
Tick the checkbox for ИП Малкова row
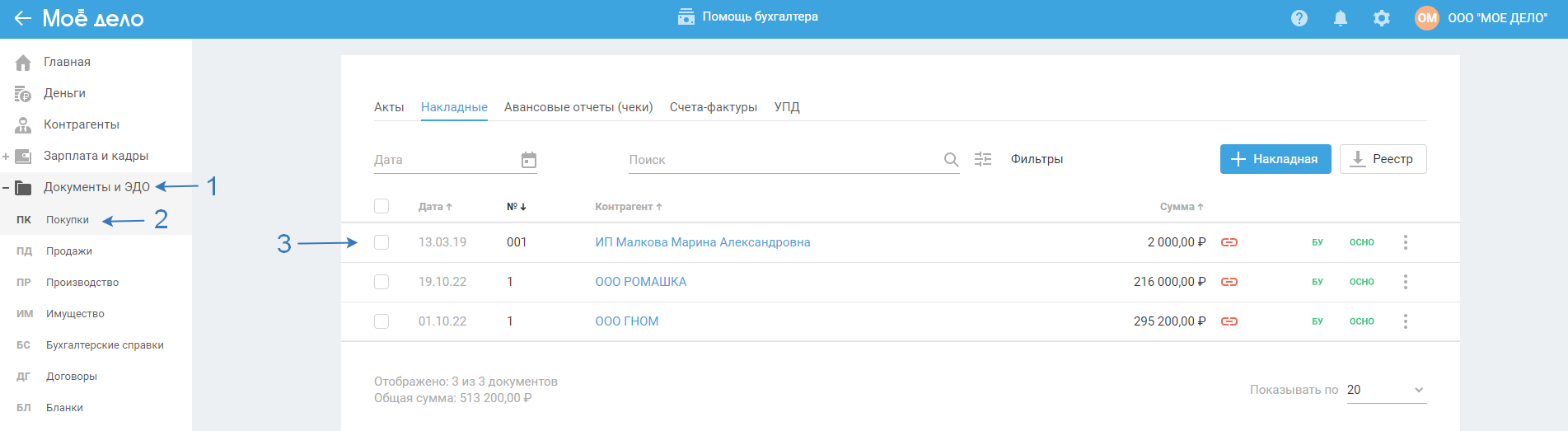click(x=381, y=242)
